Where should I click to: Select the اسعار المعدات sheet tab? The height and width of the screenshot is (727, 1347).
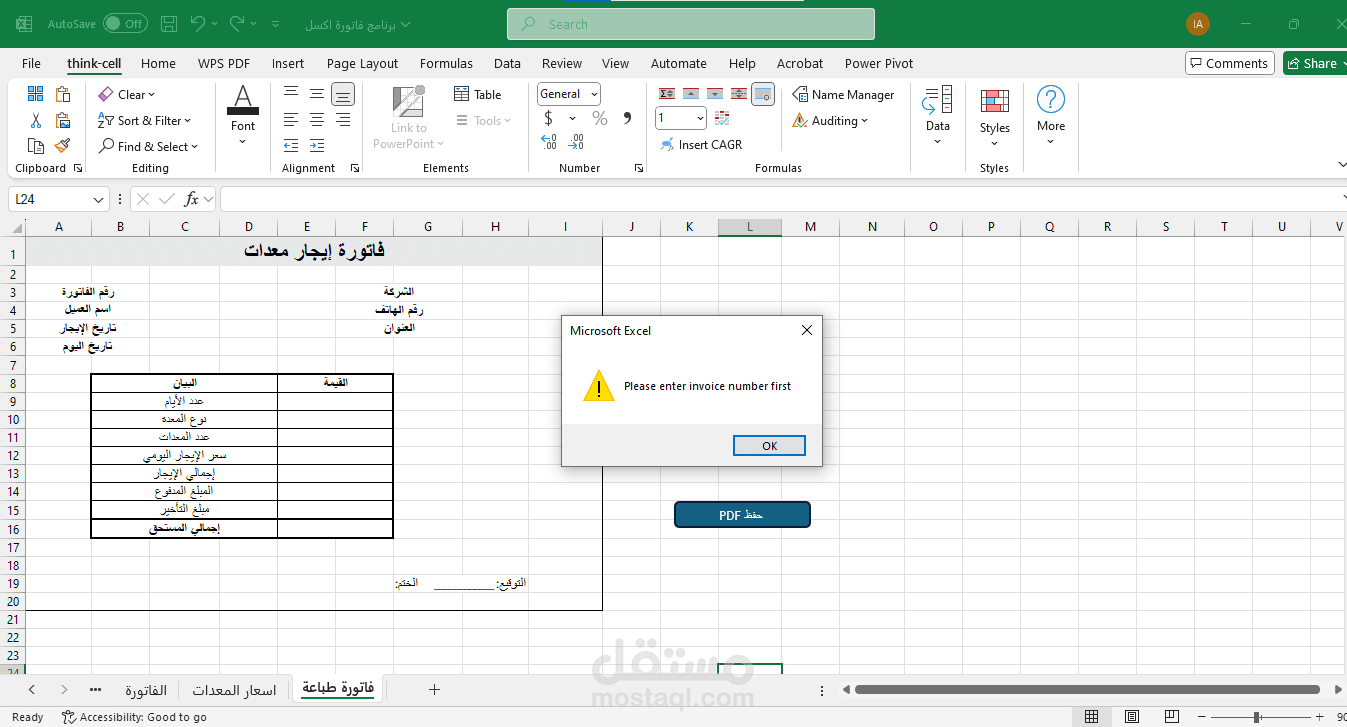click(x=234, y=690)
